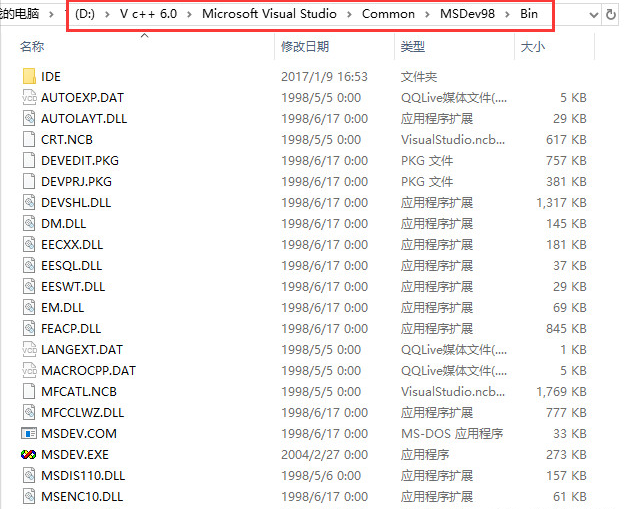Select the MFCATL.NCB file icon
Screen dimensions: 624x509
point(28,391)
